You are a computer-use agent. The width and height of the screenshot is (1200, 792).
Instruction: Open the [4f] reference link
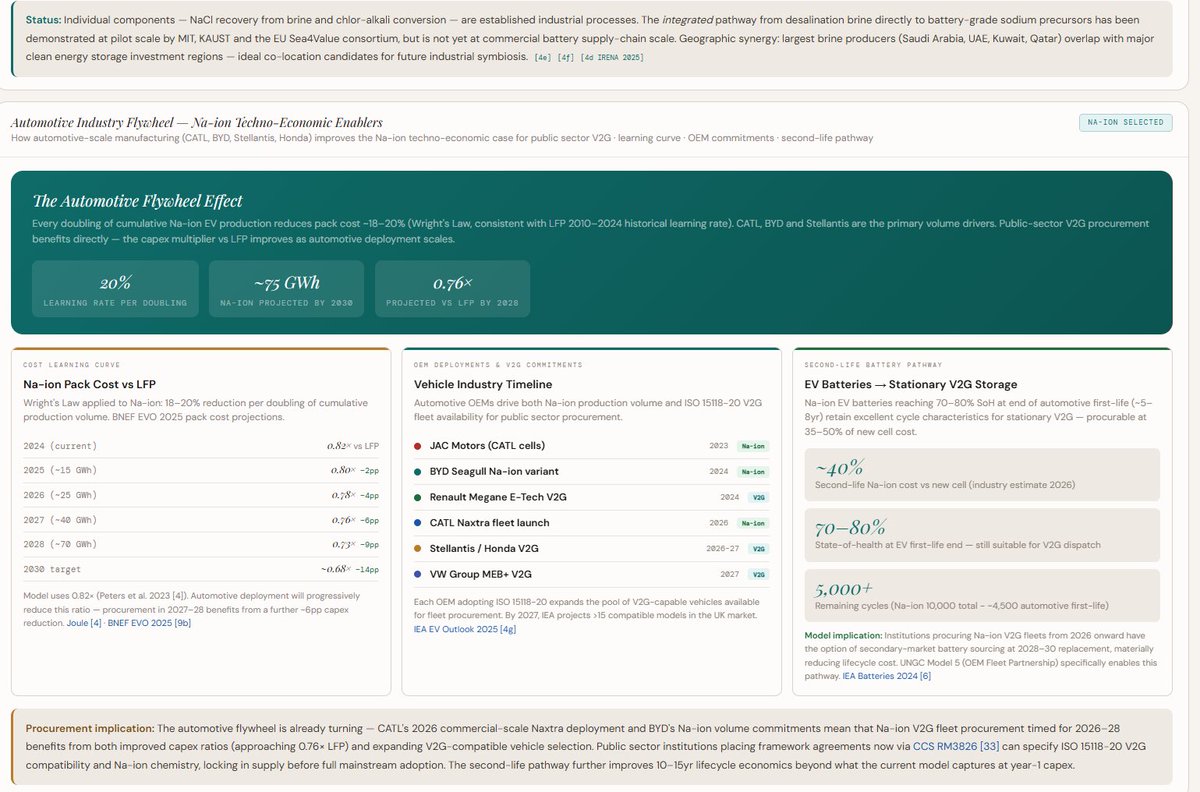(x=567, y=58)
